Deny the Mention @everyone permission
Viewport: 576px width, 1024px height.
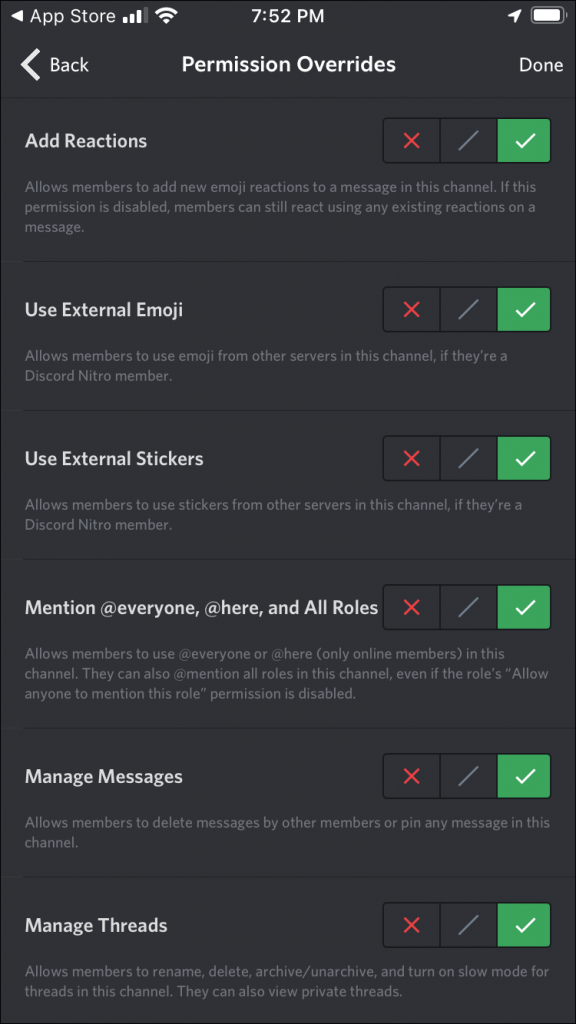point(411,607)
